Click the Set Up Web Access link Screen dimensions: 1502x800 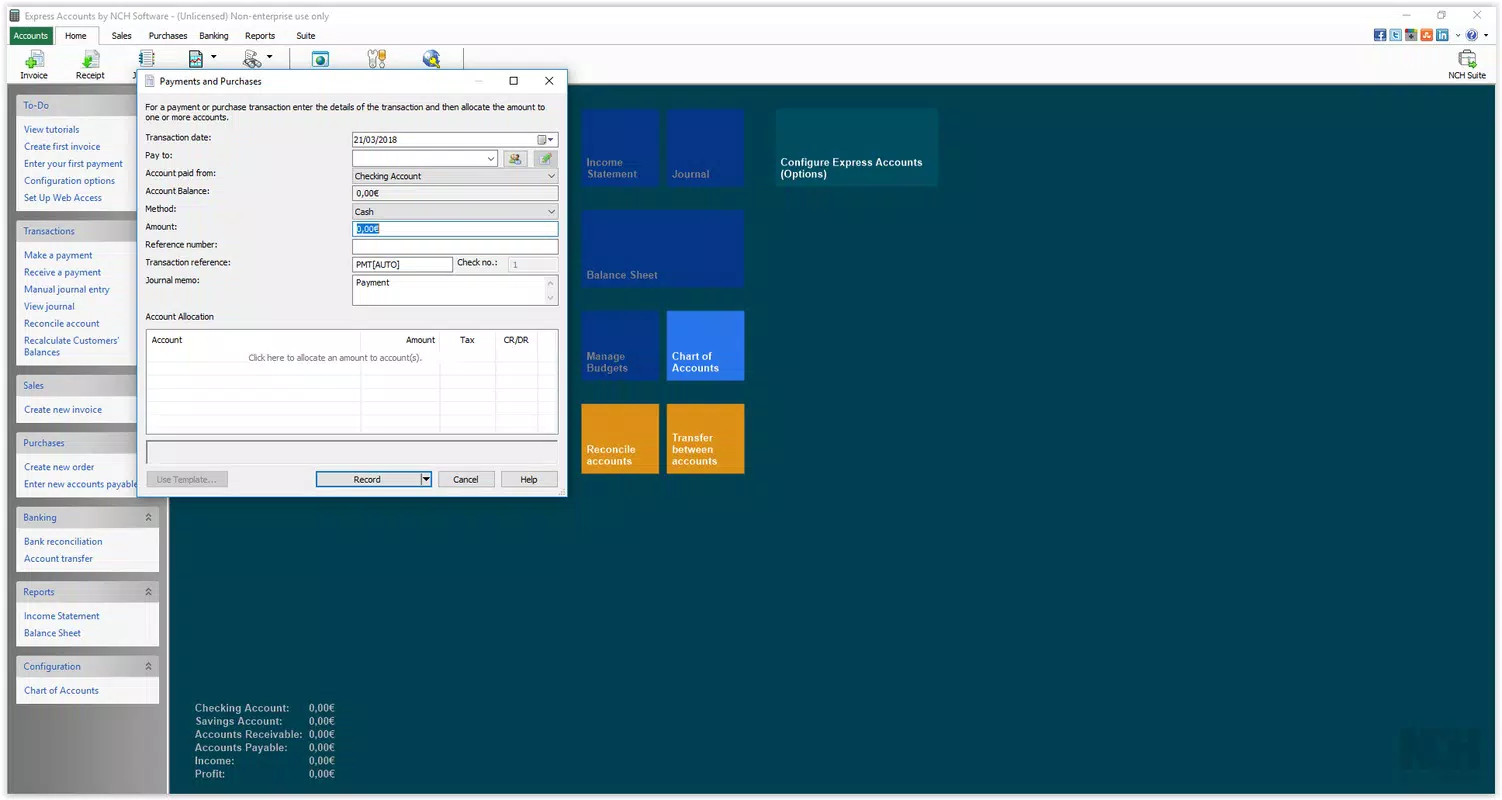point(63,198)
